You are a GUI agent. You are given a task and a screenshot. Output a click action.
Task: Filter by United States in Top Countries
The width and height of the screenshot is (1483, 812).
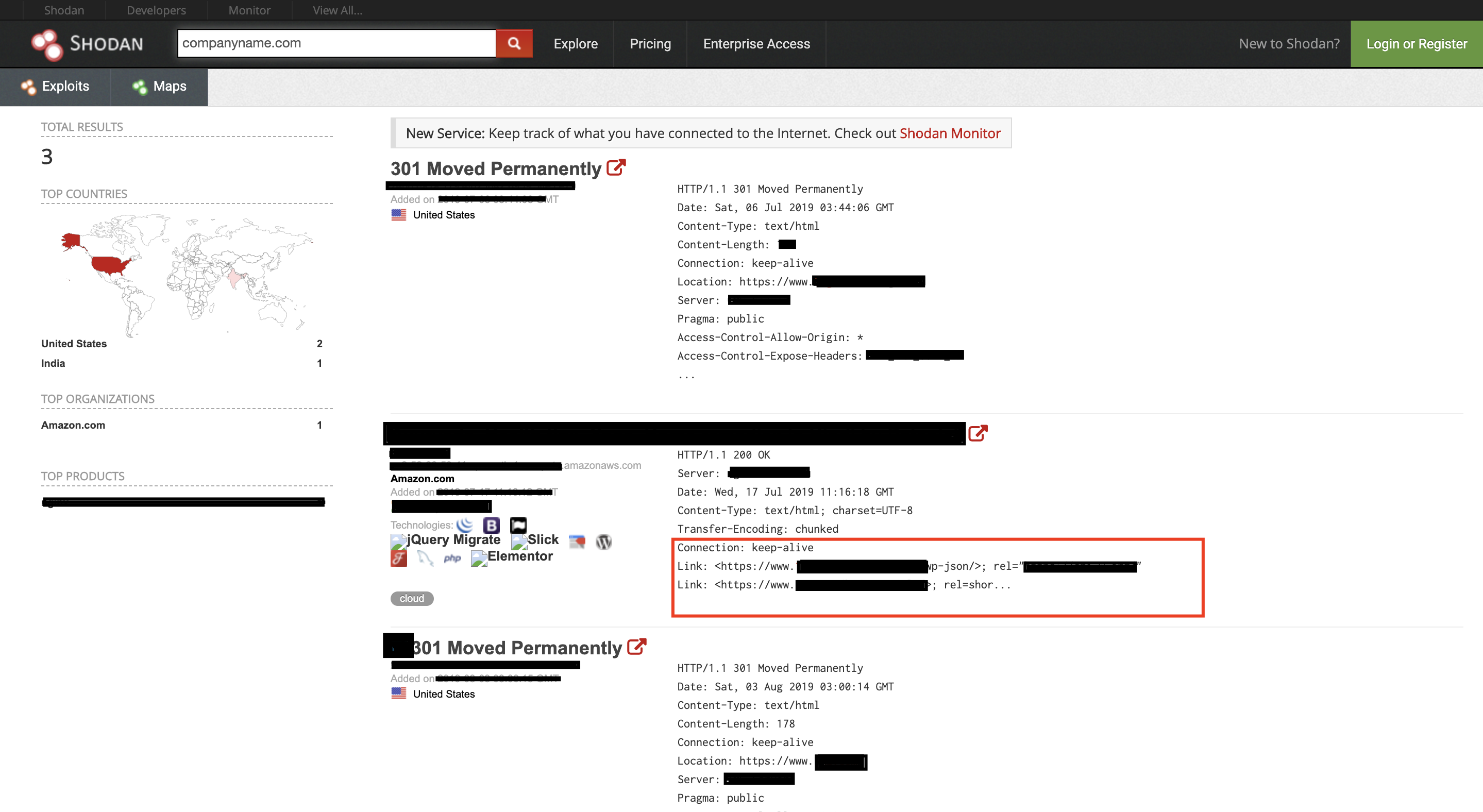pos(74,344)
